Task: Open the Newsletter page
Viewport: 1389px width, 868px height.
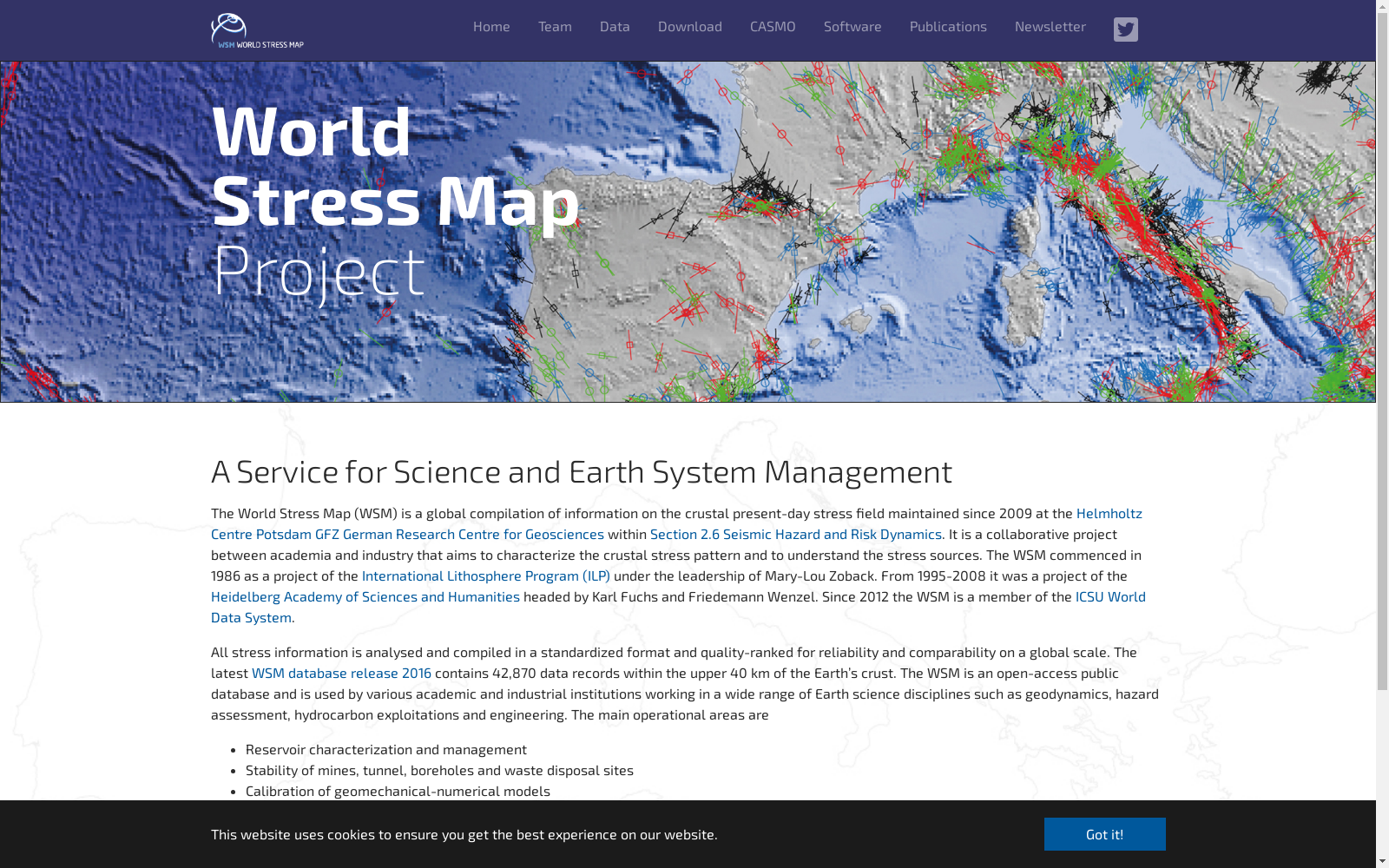Action: click(x=1050, y=27)
